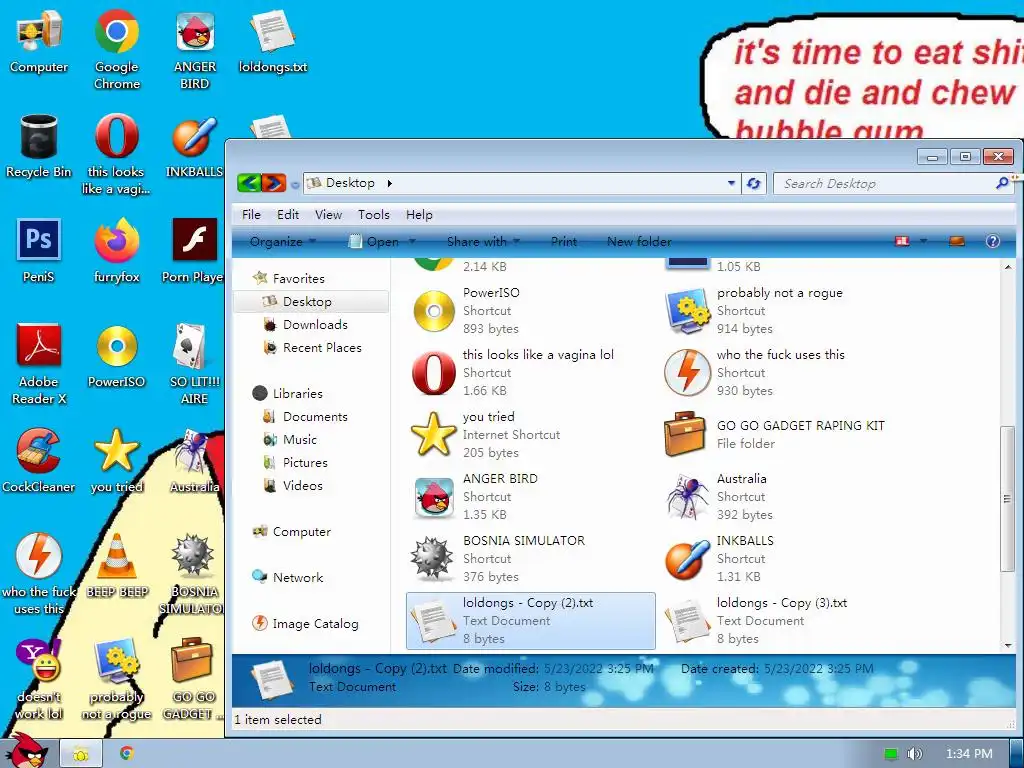Screen dimensions: 1024x768
Task: Select the 'you tried' star desktop icon
Action: coord(116,460)
